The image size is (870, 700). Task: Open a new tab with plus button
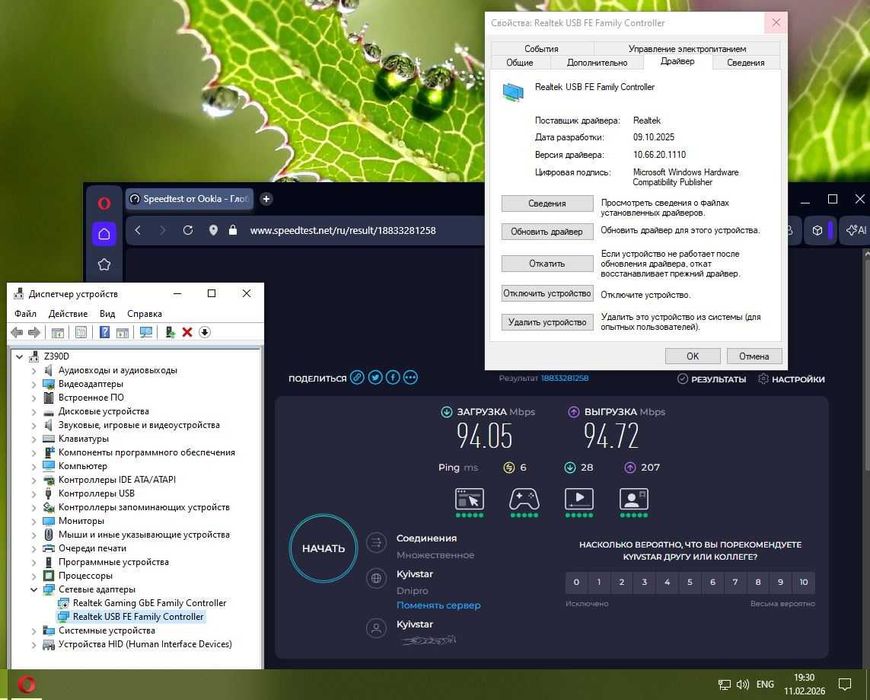pos(266,199)
